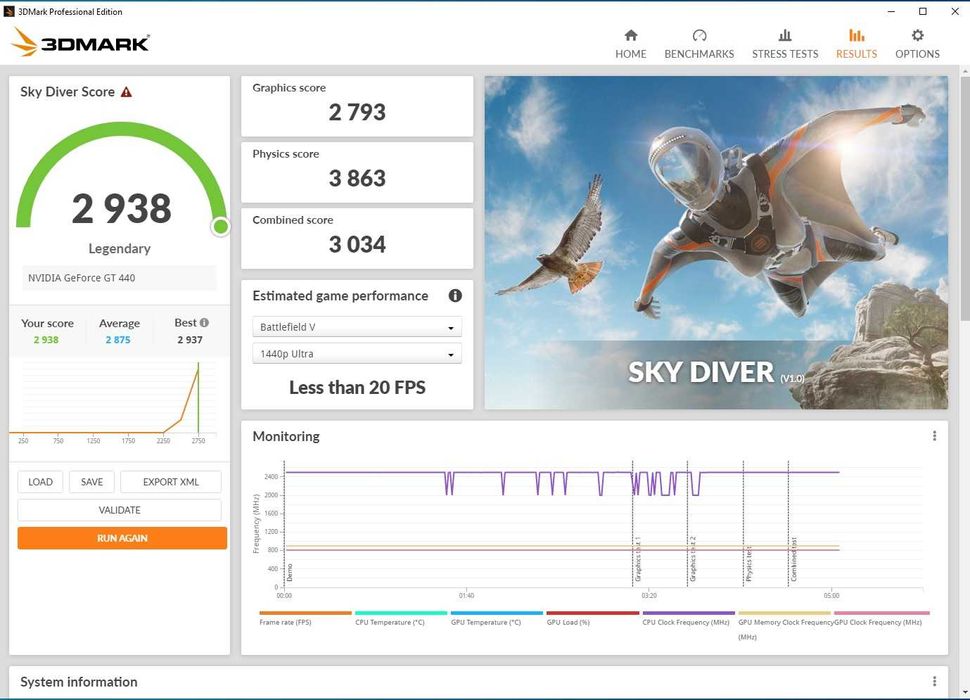Open the Home section icon

pos(630,35)
